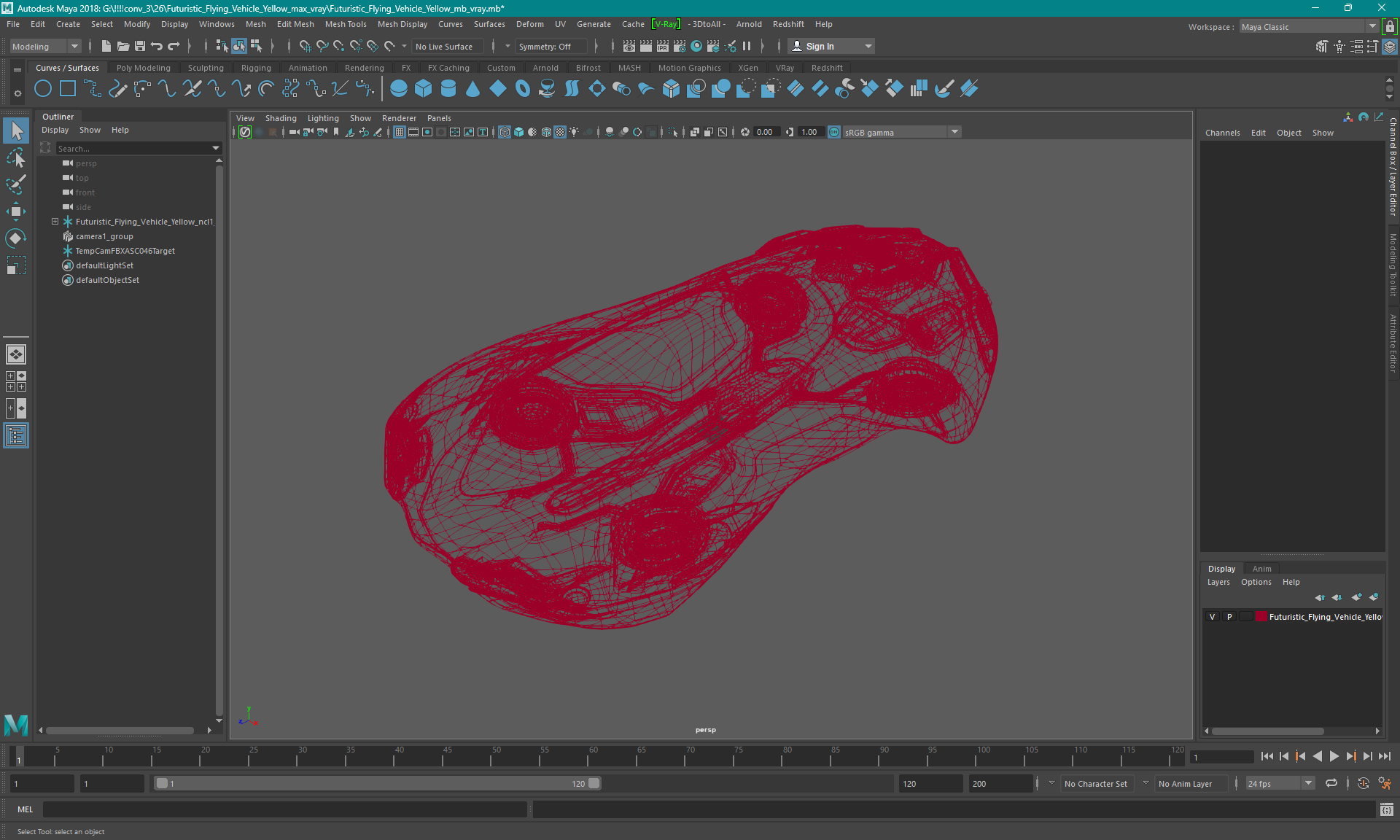The height and width of the screenshot is (840, 1400).
Task: Toggle visibility of Futuristic_Flying_Vehicle_Yello layer
Action: 1213,617
